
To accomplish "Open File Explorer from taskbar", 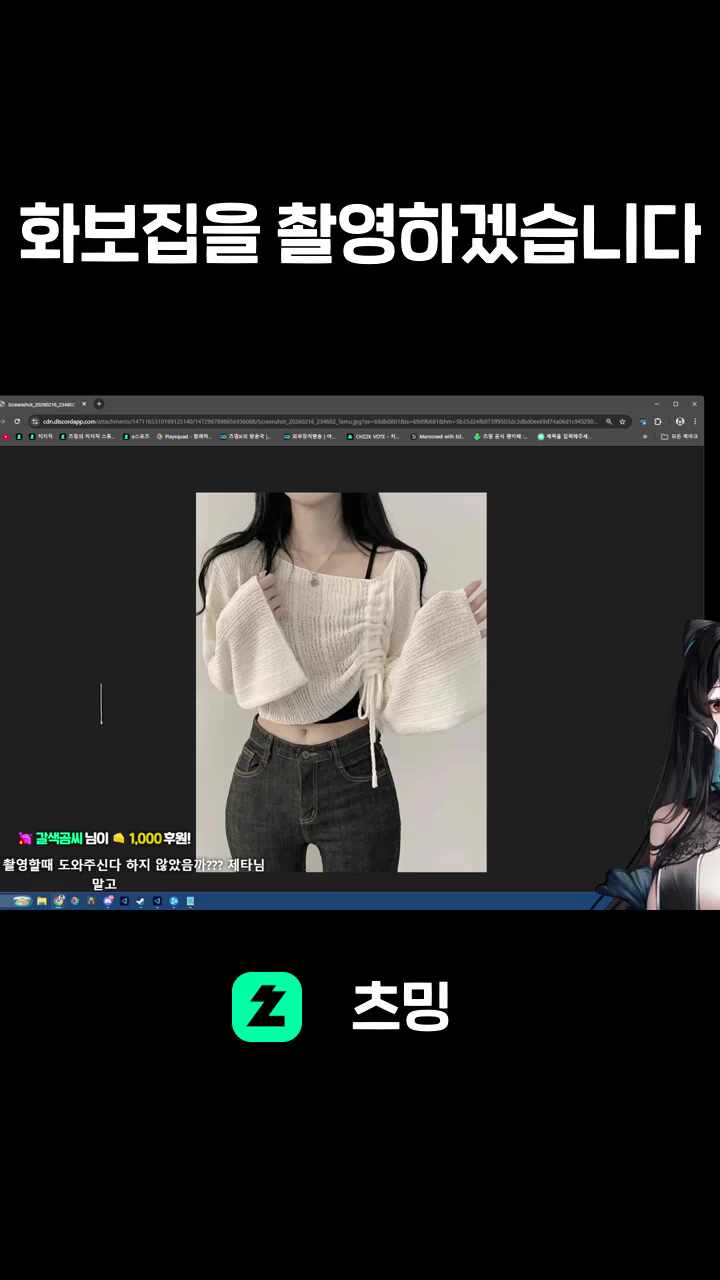I will tap(42, 901).
